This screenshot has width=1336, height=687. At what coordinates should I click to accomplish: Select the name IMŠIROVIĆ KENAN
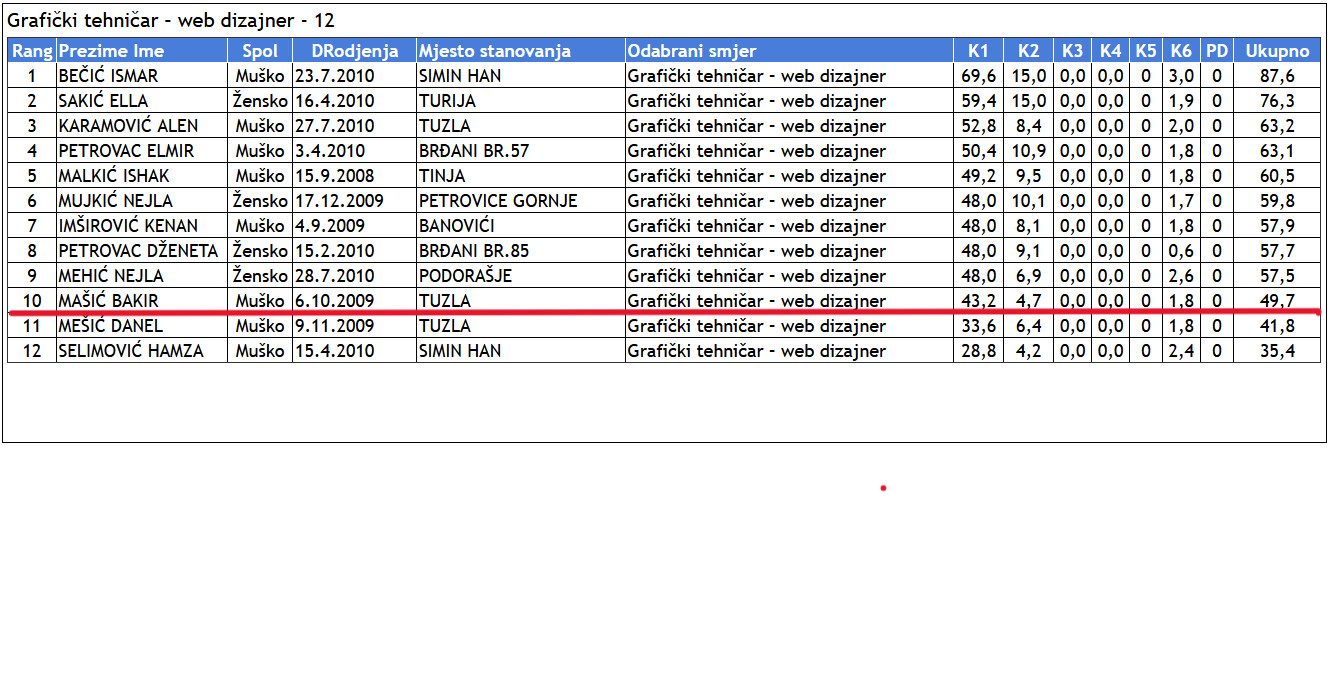[128, 226]
